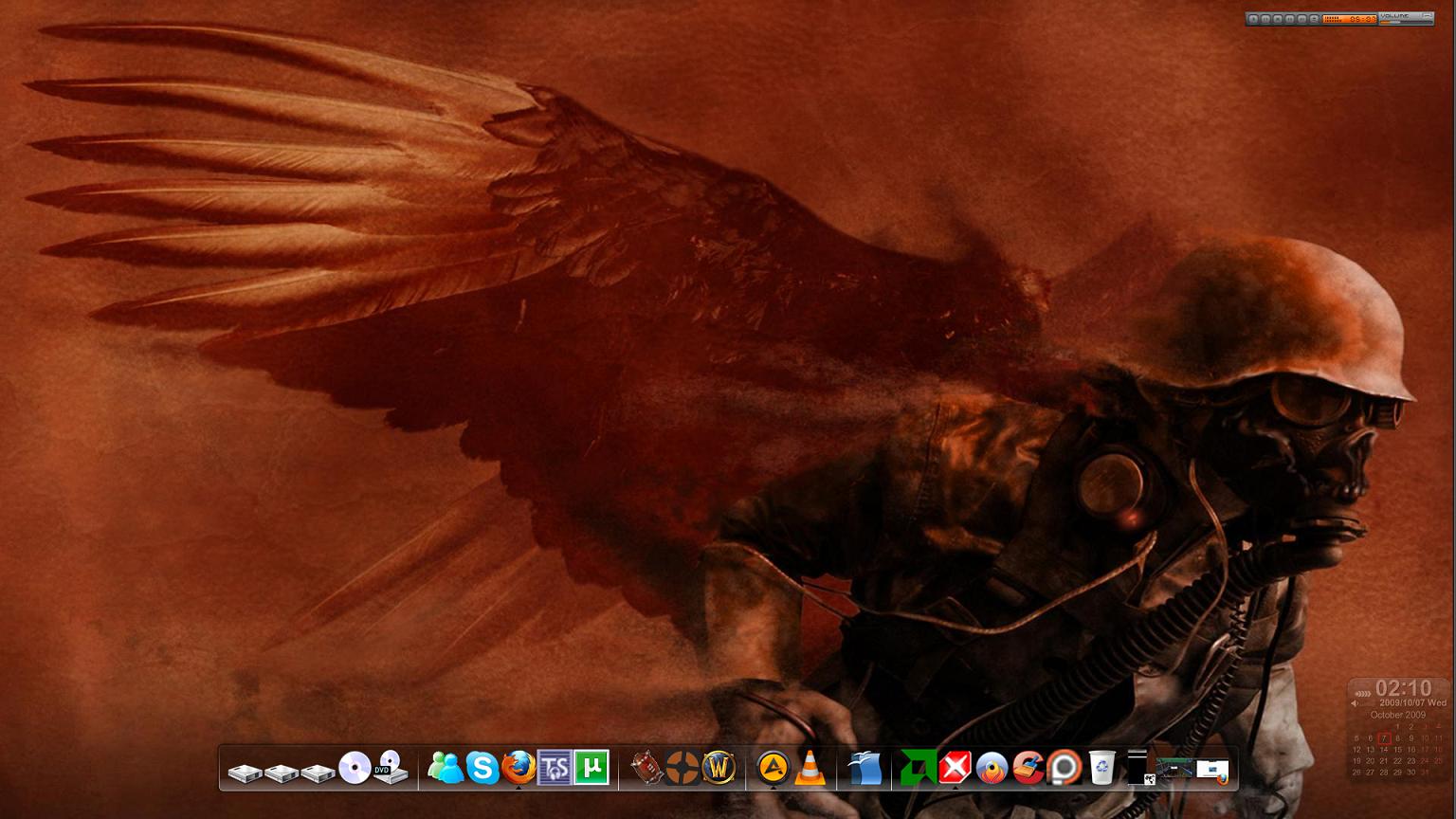
Task: Launch CCleaner from the dock
Action: click(x=1028, y=768)
